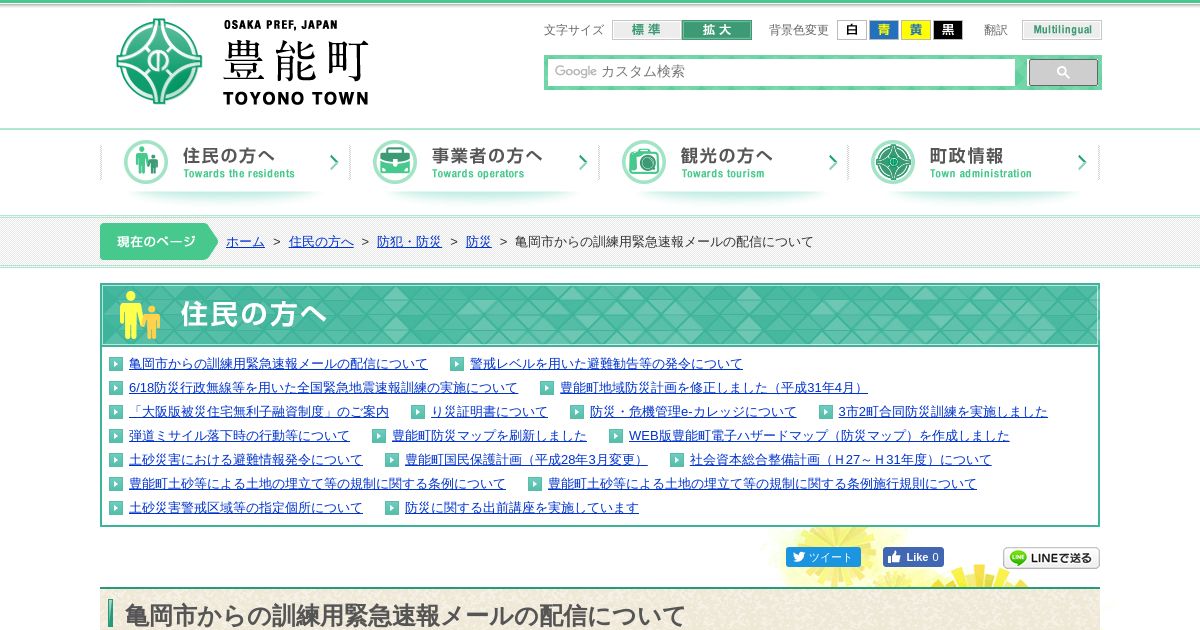Screen dimensions: 1200x630
Task: Click the chevron arrow next to 事業者の方へ
Action: (583, 162)
